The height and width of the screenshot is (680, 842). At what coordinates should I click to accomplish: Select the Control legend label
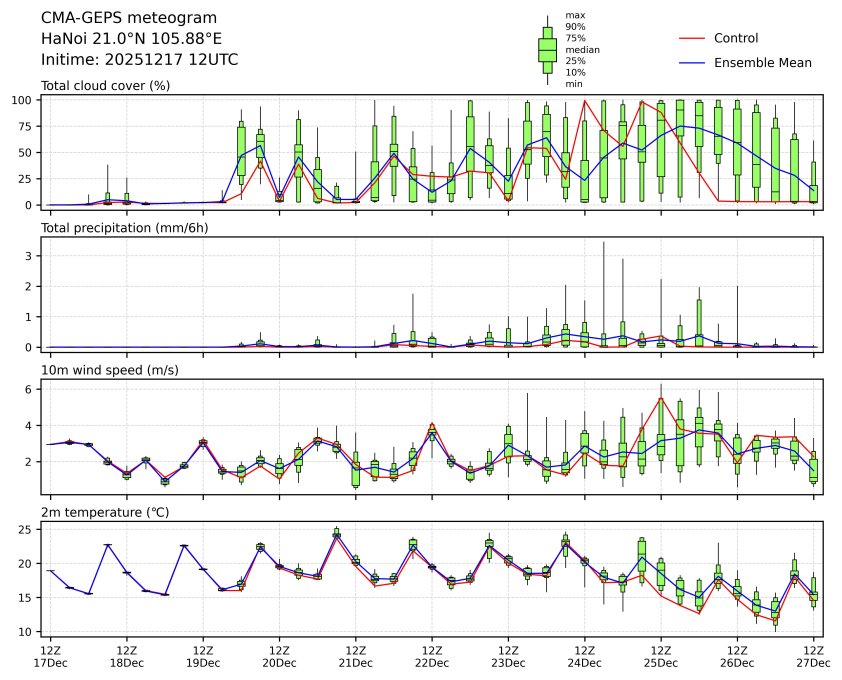point(735,38)
